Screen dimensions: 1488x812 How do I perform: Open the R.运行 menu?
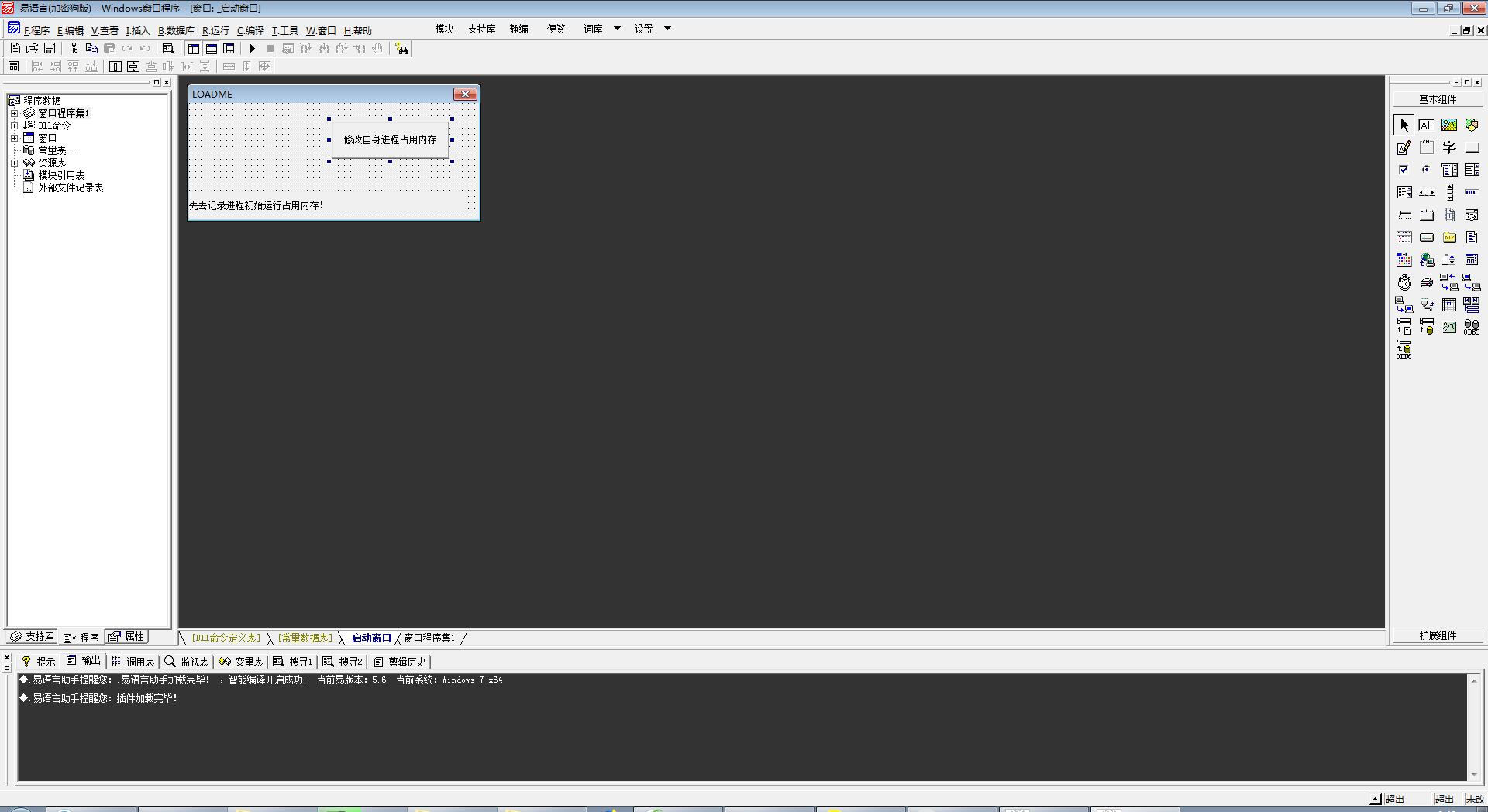point(215,30)
